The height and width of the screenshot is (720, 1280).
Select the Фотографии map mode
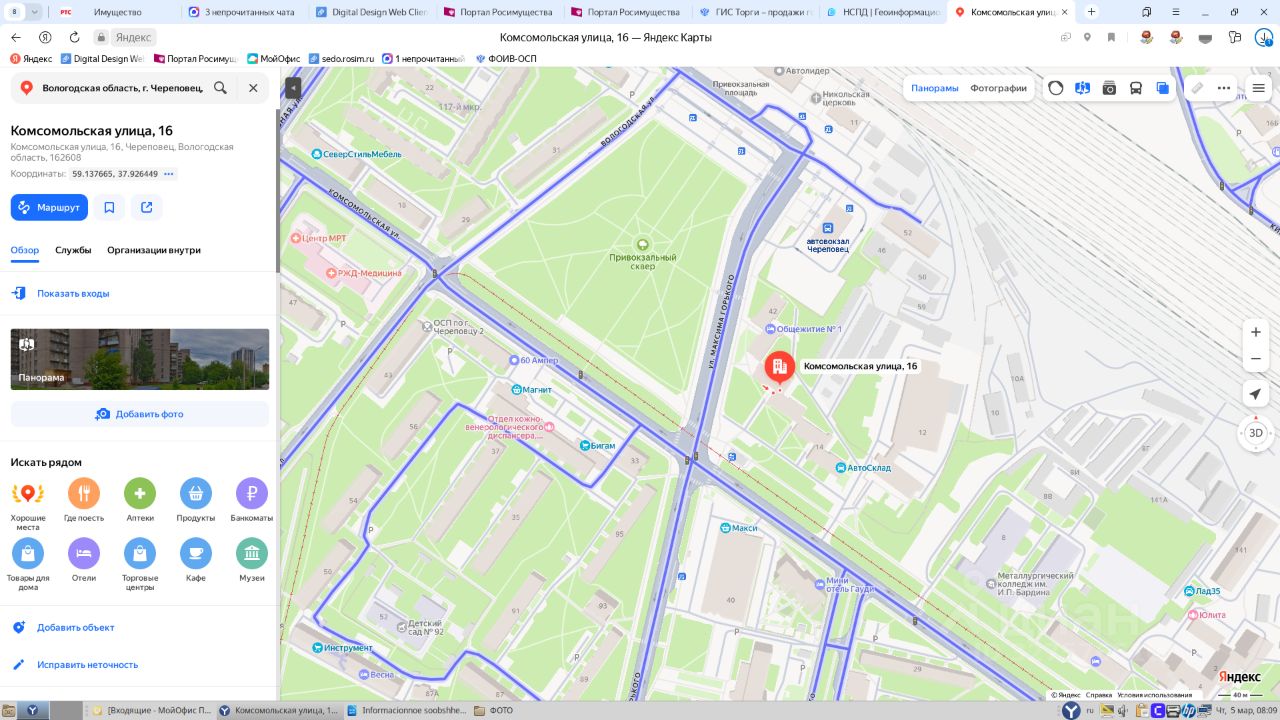[x=998, y=88]
